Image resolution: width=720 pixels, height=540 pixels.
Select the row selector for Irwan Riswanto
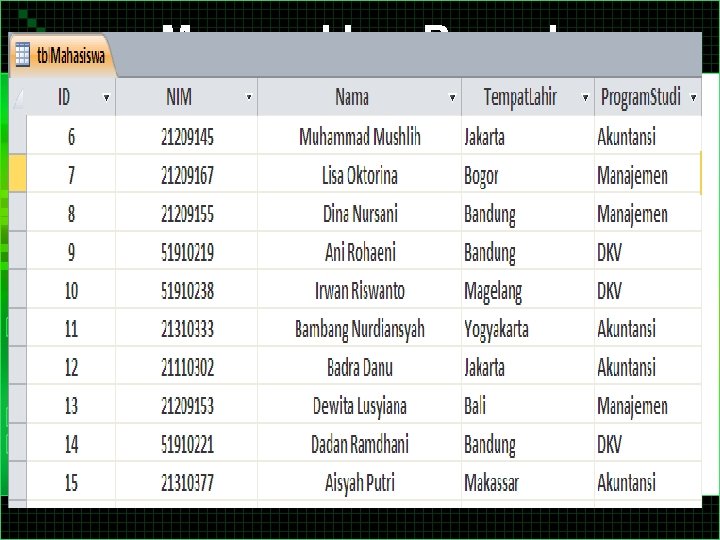click(18, 289)
